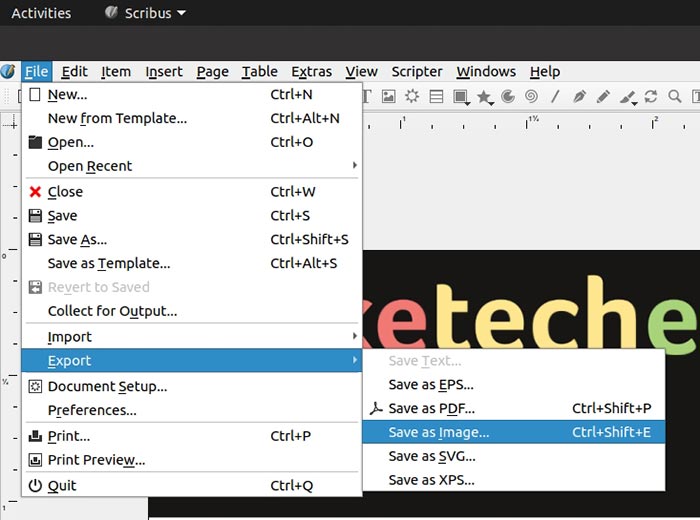Open the Item menu
700x520 pixels.
coord(116,71)
